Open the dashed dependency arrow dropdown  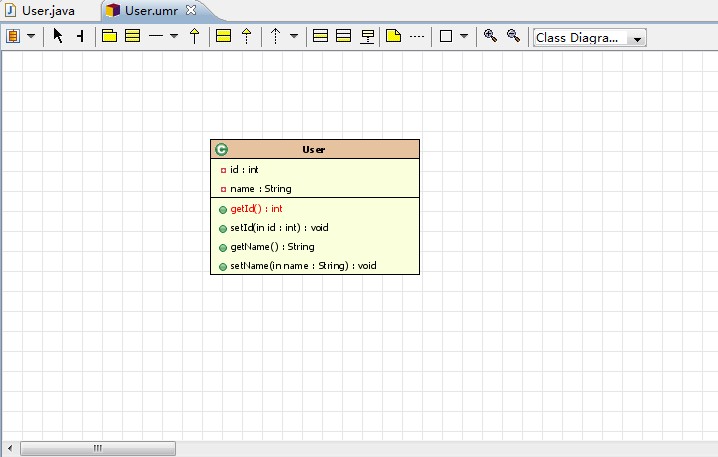(294, 36)
